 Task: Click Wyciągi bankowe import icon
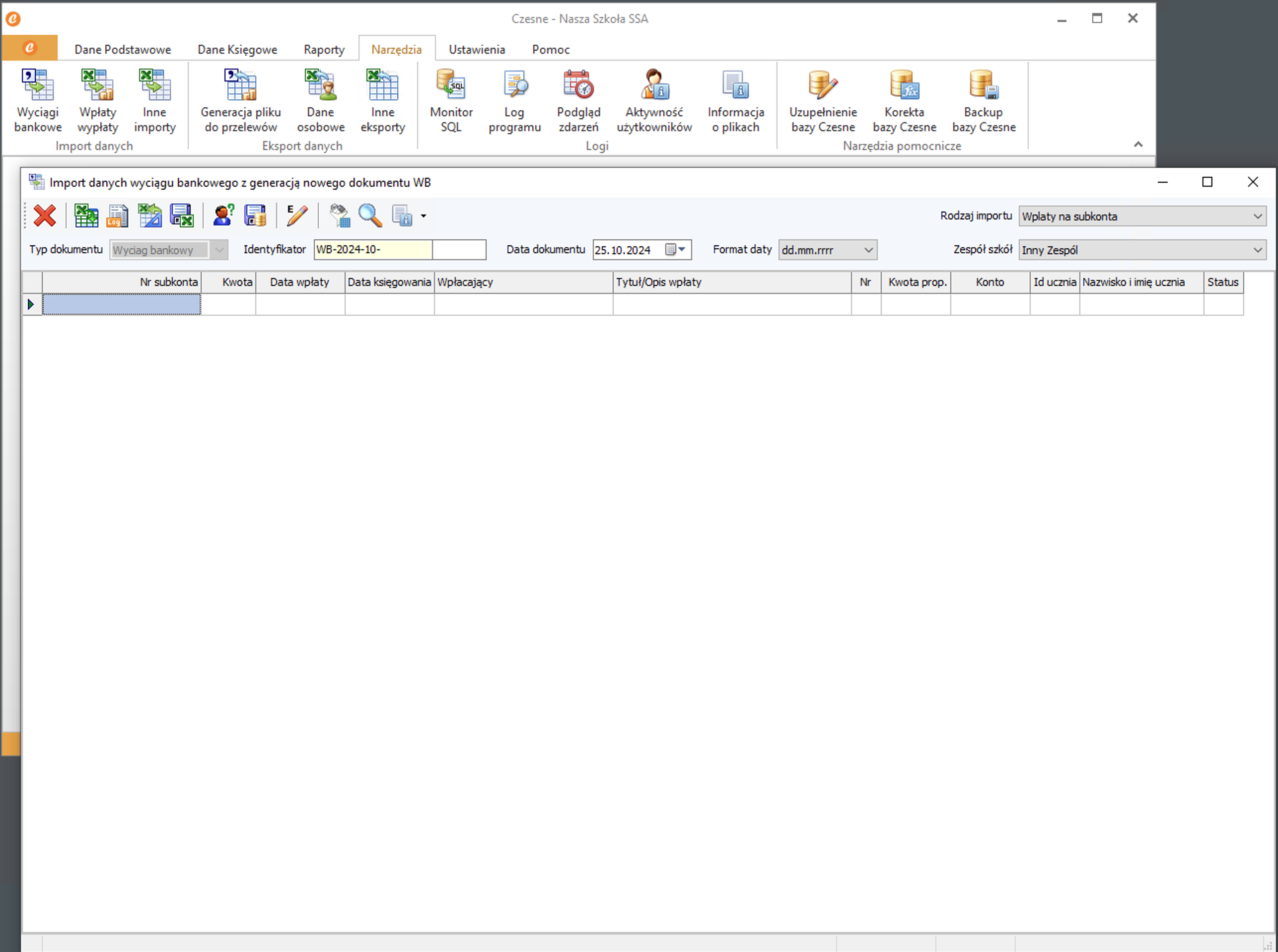click(38, 101)
